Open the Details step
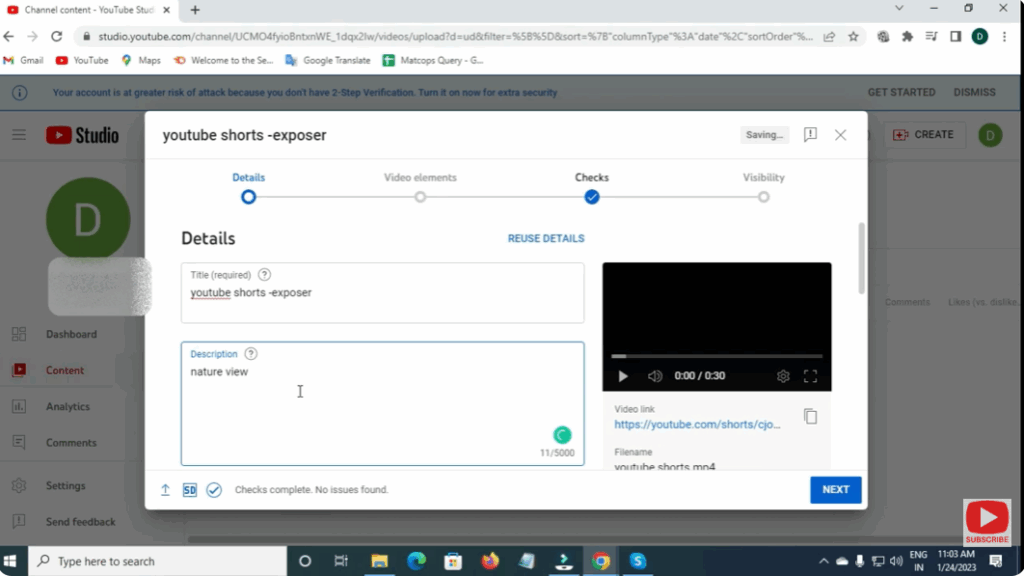 pos(249,196)
